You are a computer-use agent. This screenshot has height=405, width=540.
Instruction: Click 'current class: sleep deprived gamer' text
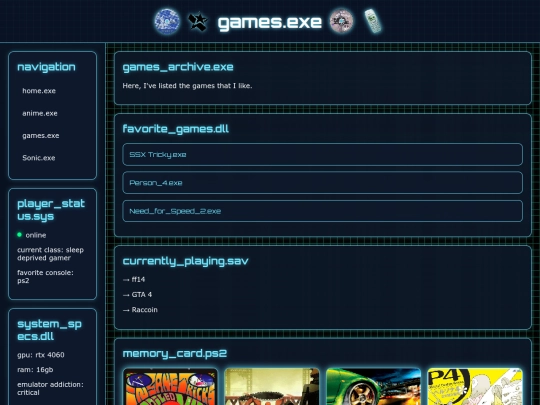coord(51,254)
